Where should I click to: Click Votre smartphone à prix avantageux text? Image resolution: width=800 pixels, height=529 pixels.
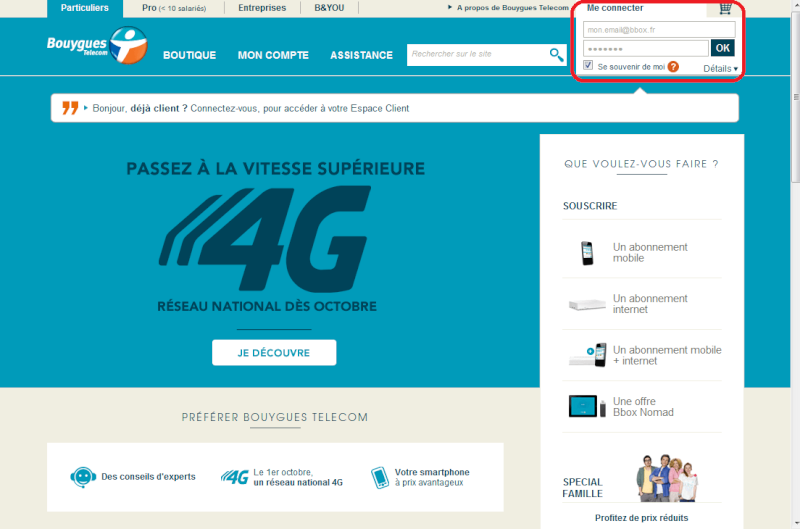(432, 477)
